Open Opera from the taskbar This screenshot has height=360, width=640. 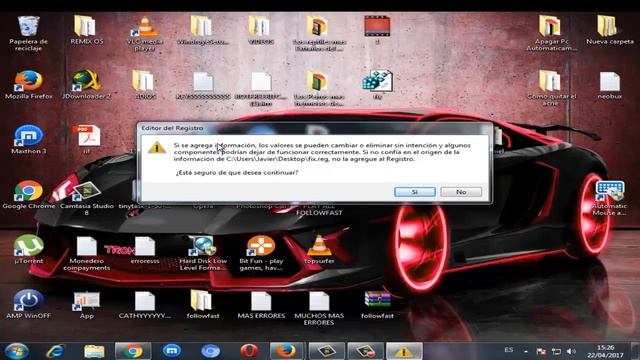click(x=249, y=351)
